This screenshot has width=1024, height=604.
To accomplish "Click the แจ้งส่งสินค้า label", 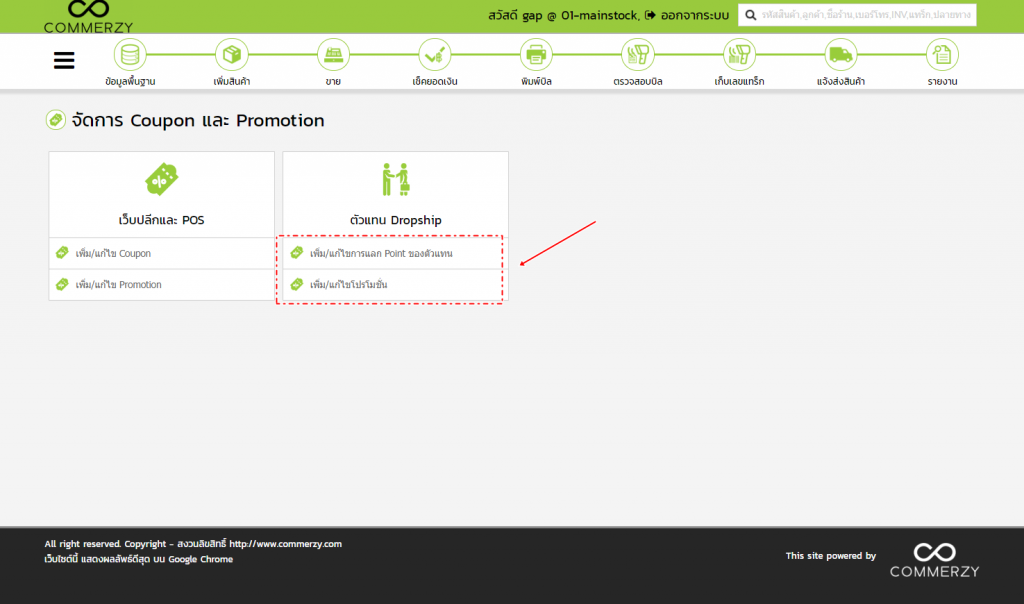I will 841,82.
